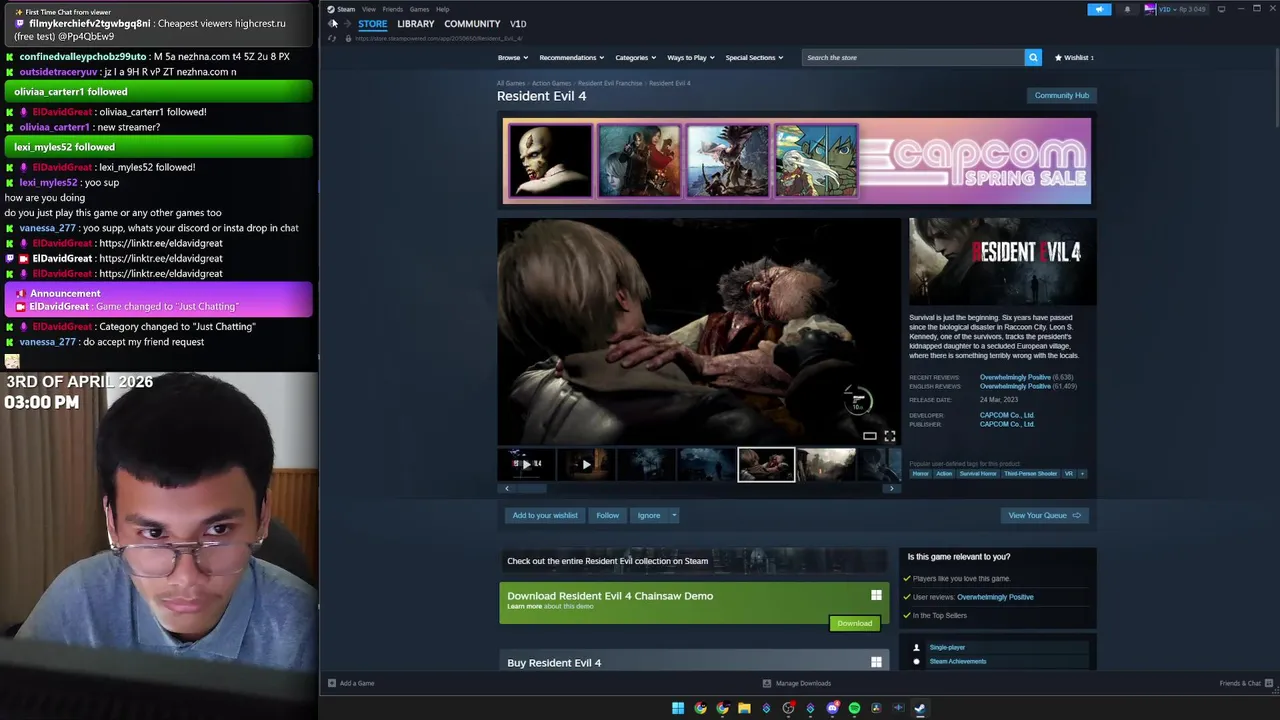Switch to the COMMUNITY tab
The width and height of the screenshot is (1280, 720).
tap(472, 24)
